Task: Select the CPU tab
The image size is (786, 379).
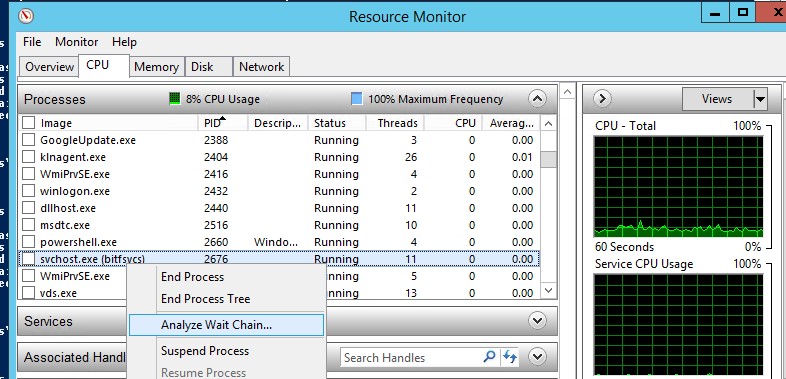Action: [x=104, y=66]
